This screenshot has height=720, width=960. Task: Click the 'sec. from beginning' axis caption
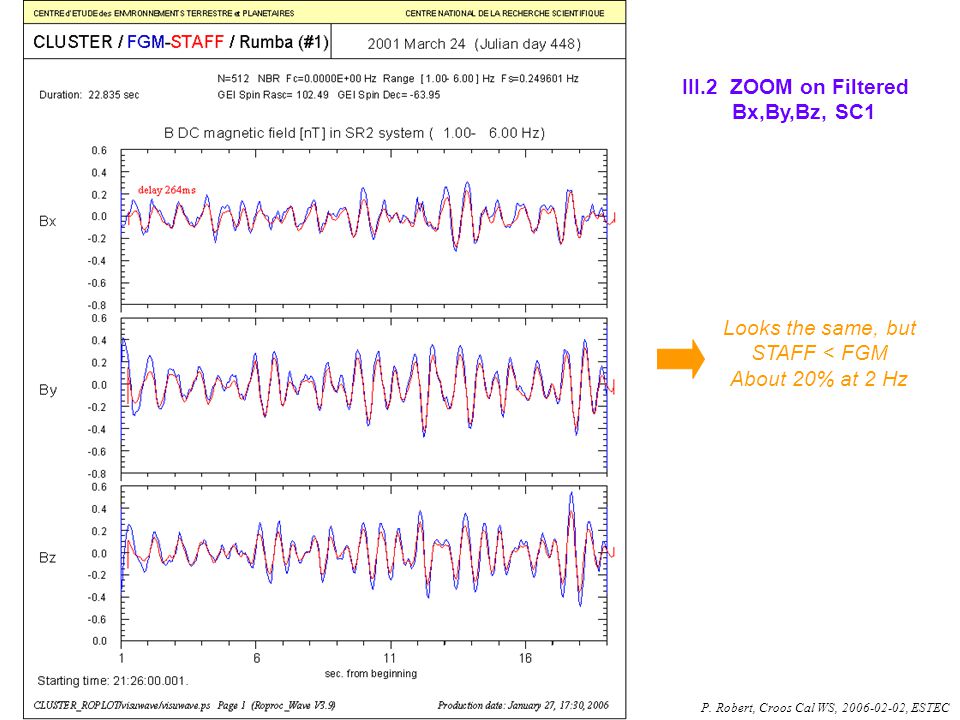[370, 673]
